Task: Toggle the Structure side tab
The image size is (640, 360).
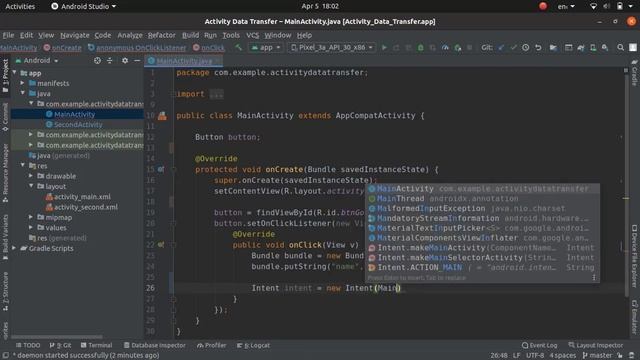Action: pos(5,291)
